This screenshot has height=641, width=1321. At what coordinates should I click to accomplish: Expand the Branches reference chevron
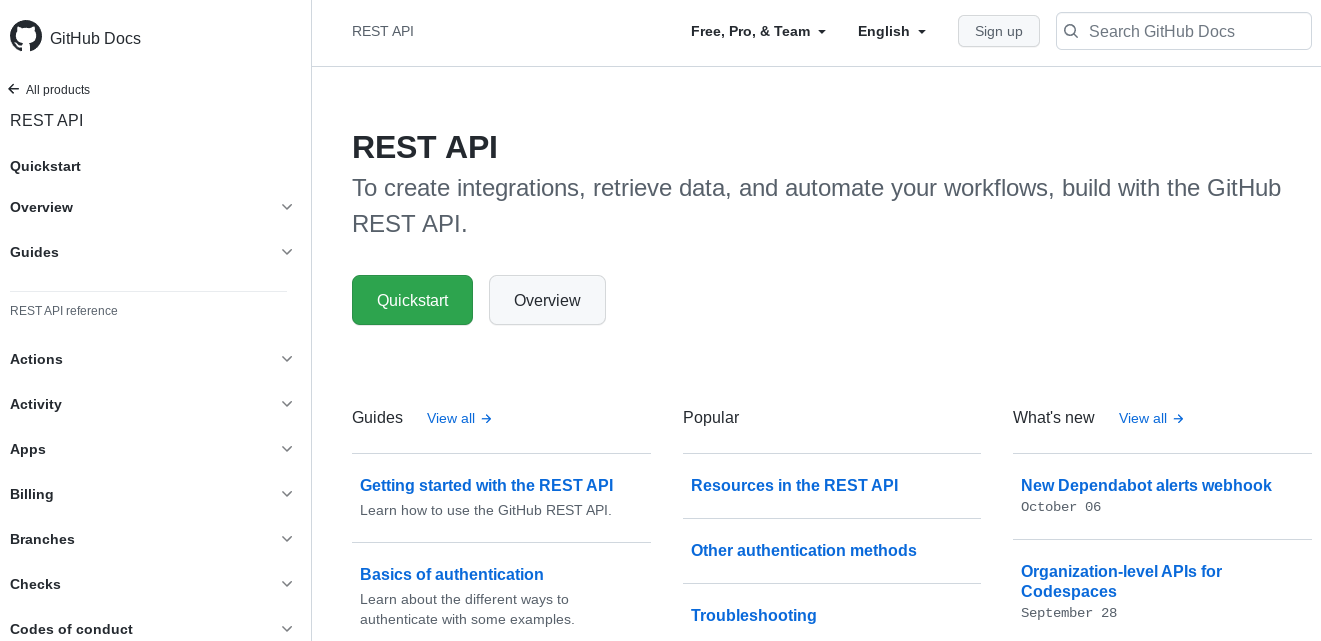pos(287,539)
